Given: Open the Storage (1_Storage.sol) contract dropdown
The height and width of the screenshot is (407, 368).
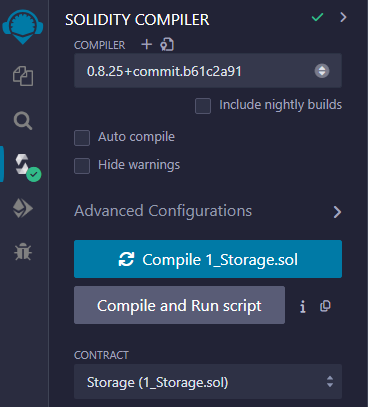Looking at the screenshot, I should [x=208, y=382].
